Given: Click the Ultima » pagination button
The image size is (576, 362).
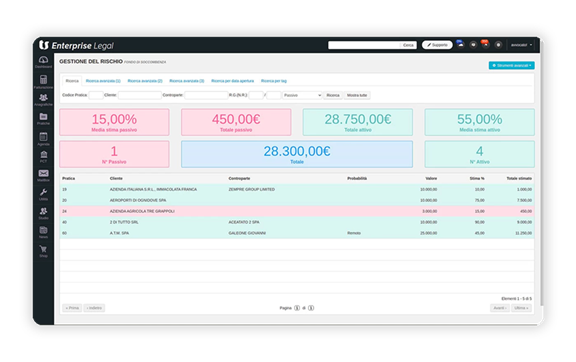Looking at the screenshot, I should coord(521,308).
